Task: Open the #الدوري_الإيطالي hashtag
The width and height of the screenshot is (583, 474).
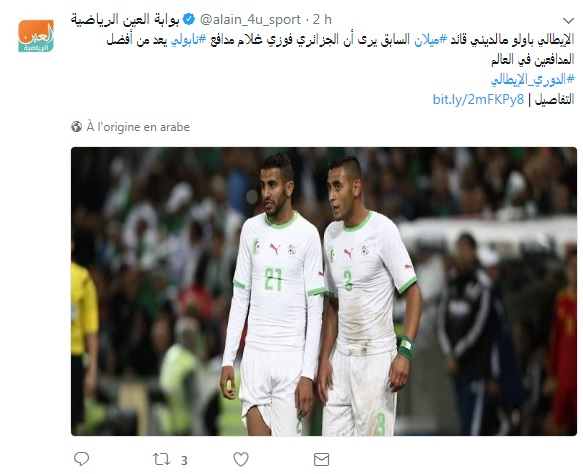Action: 532,80
